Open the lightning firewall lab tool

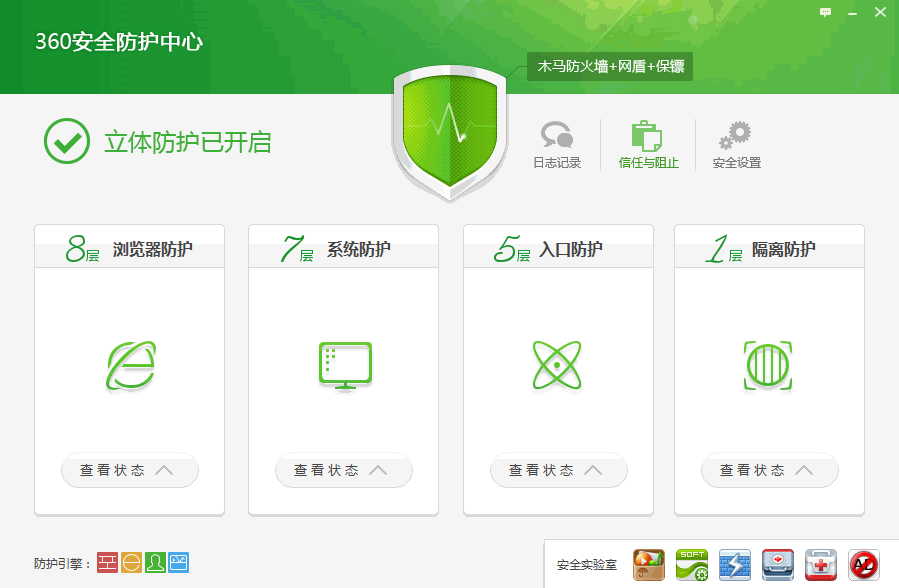735,565
